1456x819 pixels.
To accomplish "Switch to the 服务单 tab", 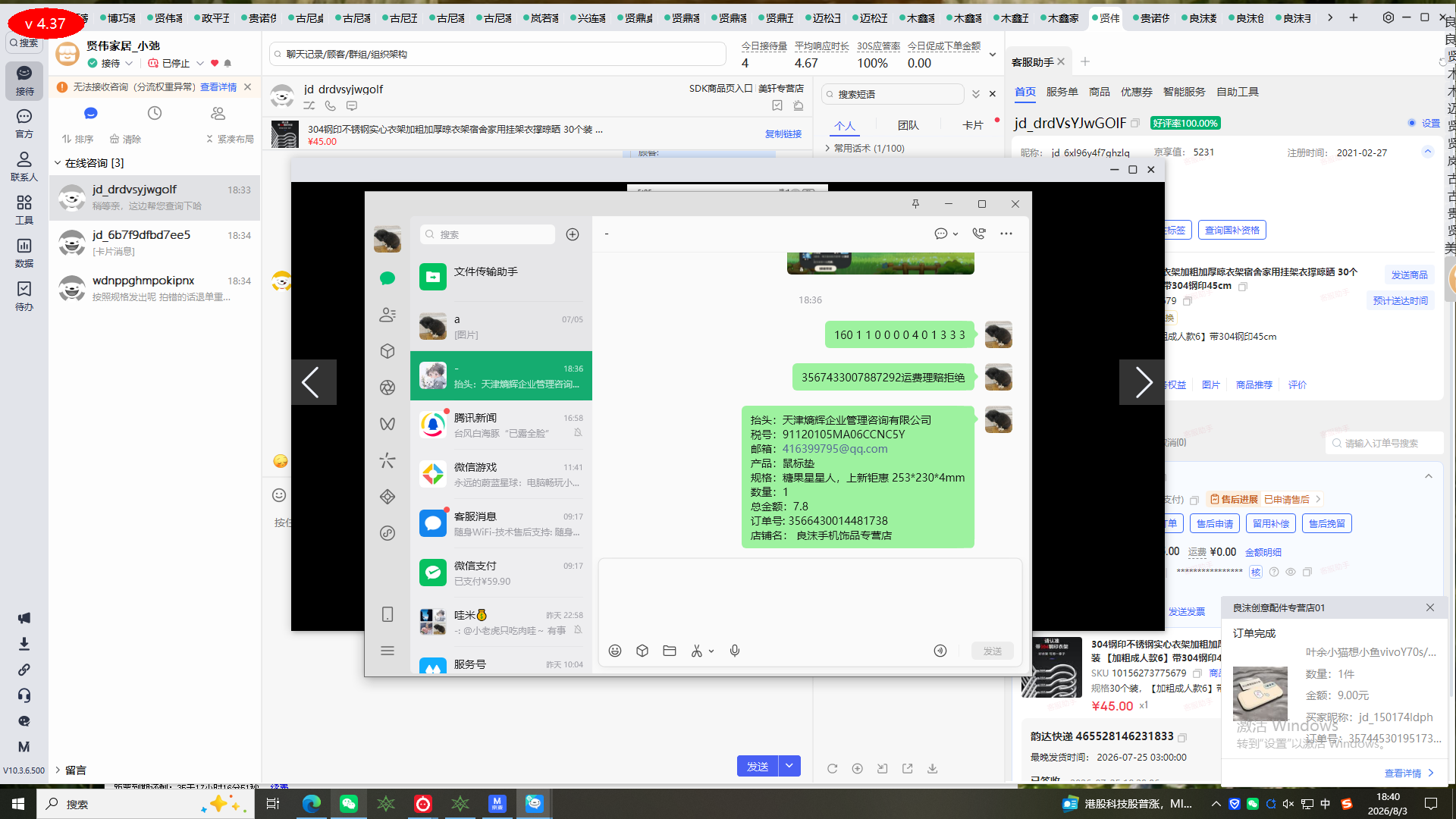I will (1062, 92).
